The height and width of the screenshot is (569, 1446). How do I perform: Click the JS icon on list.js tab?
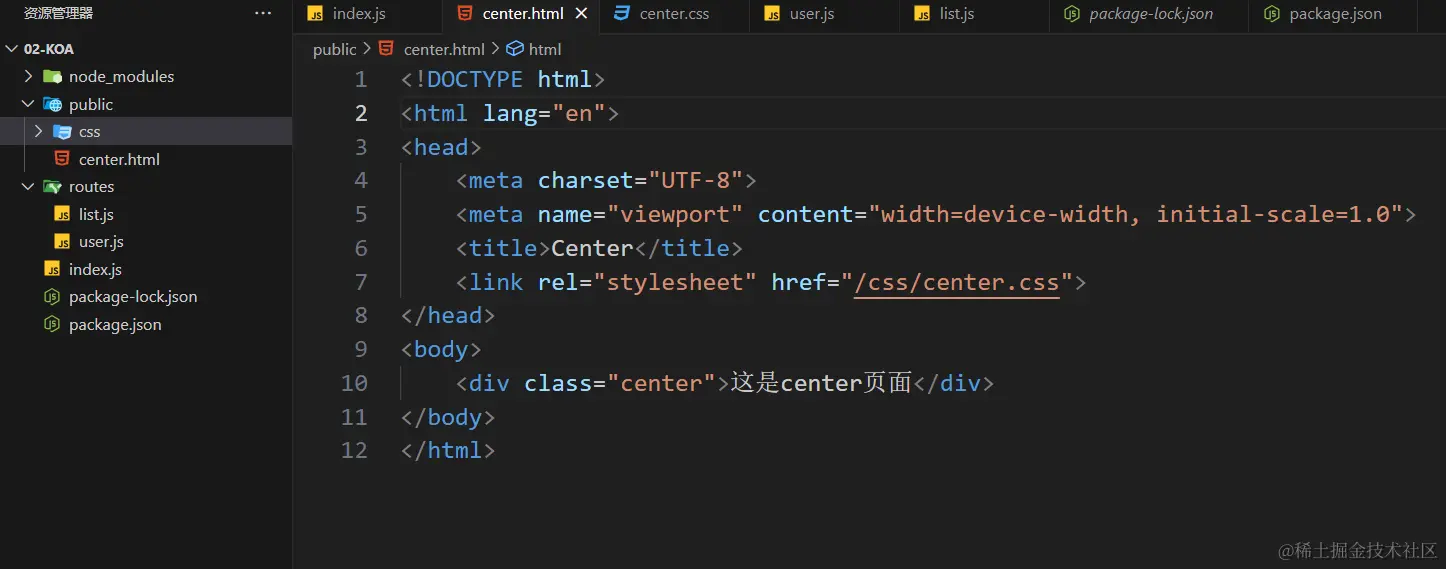[x=921, y=13]
